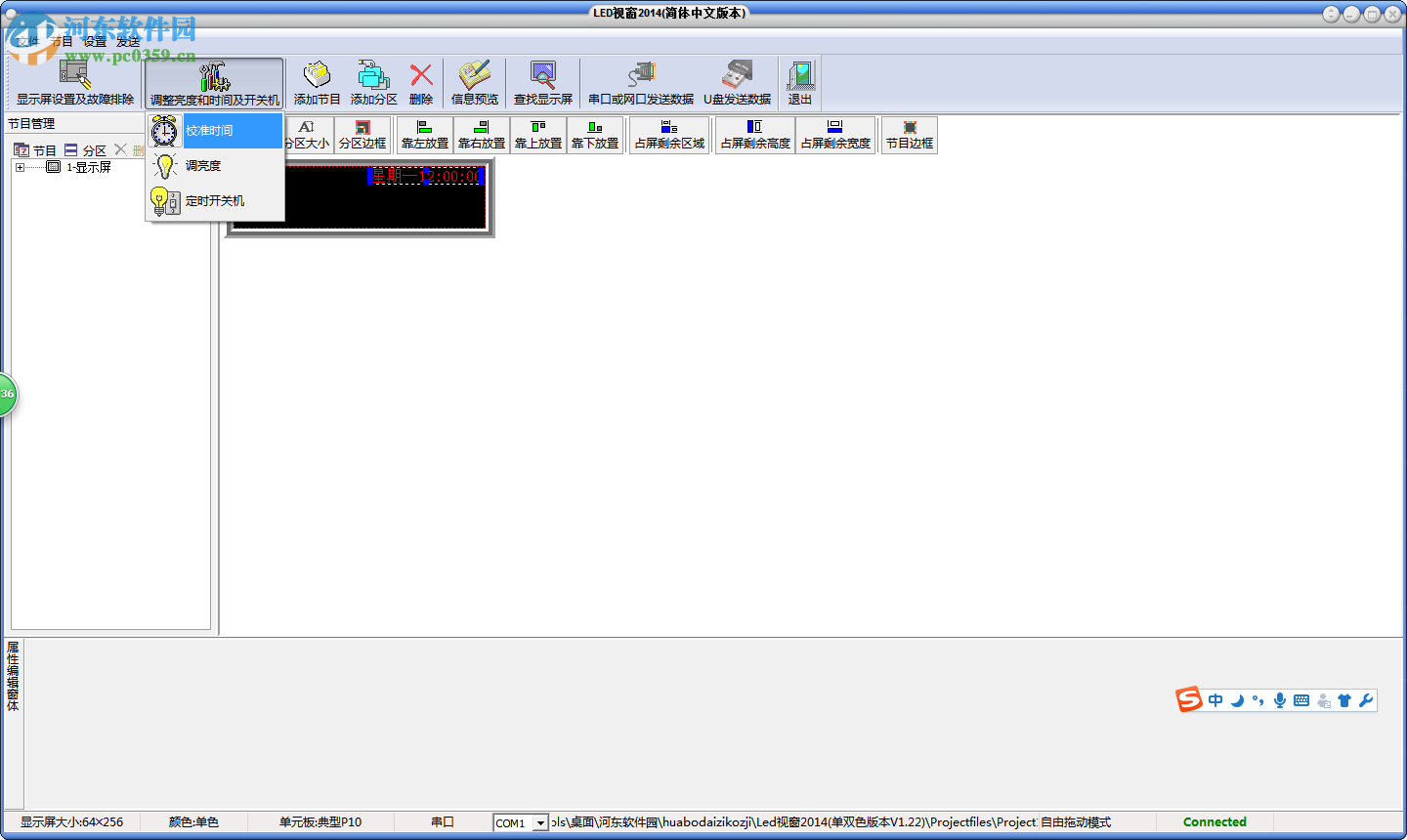Click the green 36 badge at left edge
The width and height of the screenshot is (1407, 840).
pos(7,395)
